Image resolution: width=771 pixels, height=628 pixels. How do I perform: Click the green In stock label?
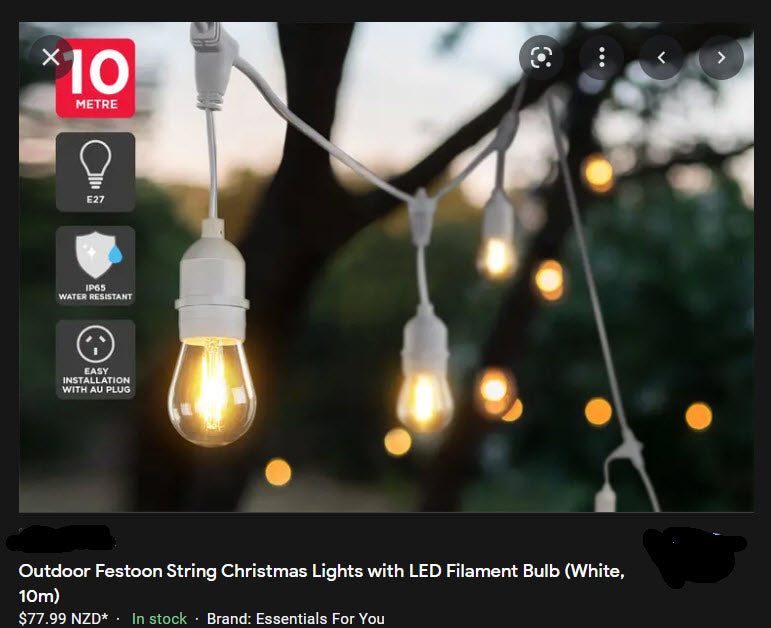tap(159, 619)
